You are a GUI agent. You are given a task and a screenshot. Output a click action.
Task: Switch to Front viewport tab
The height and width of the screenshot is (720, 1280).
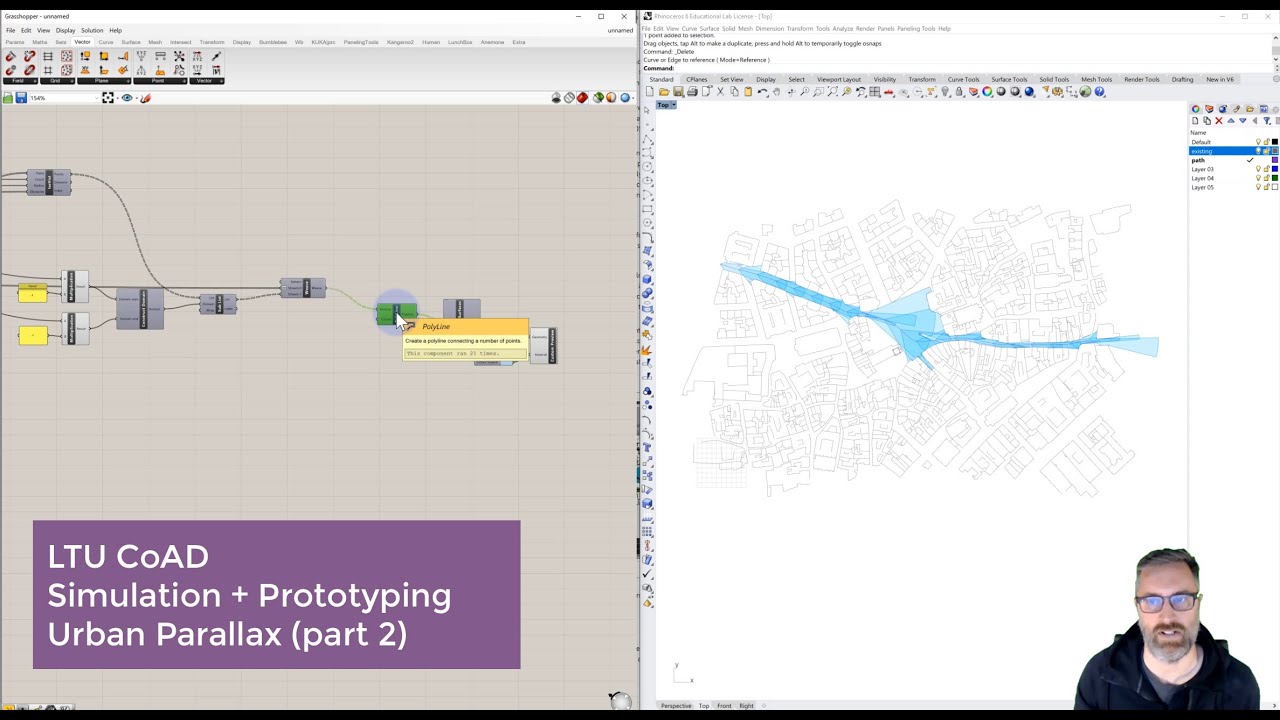pyautogui.click(x=724, y=706)
